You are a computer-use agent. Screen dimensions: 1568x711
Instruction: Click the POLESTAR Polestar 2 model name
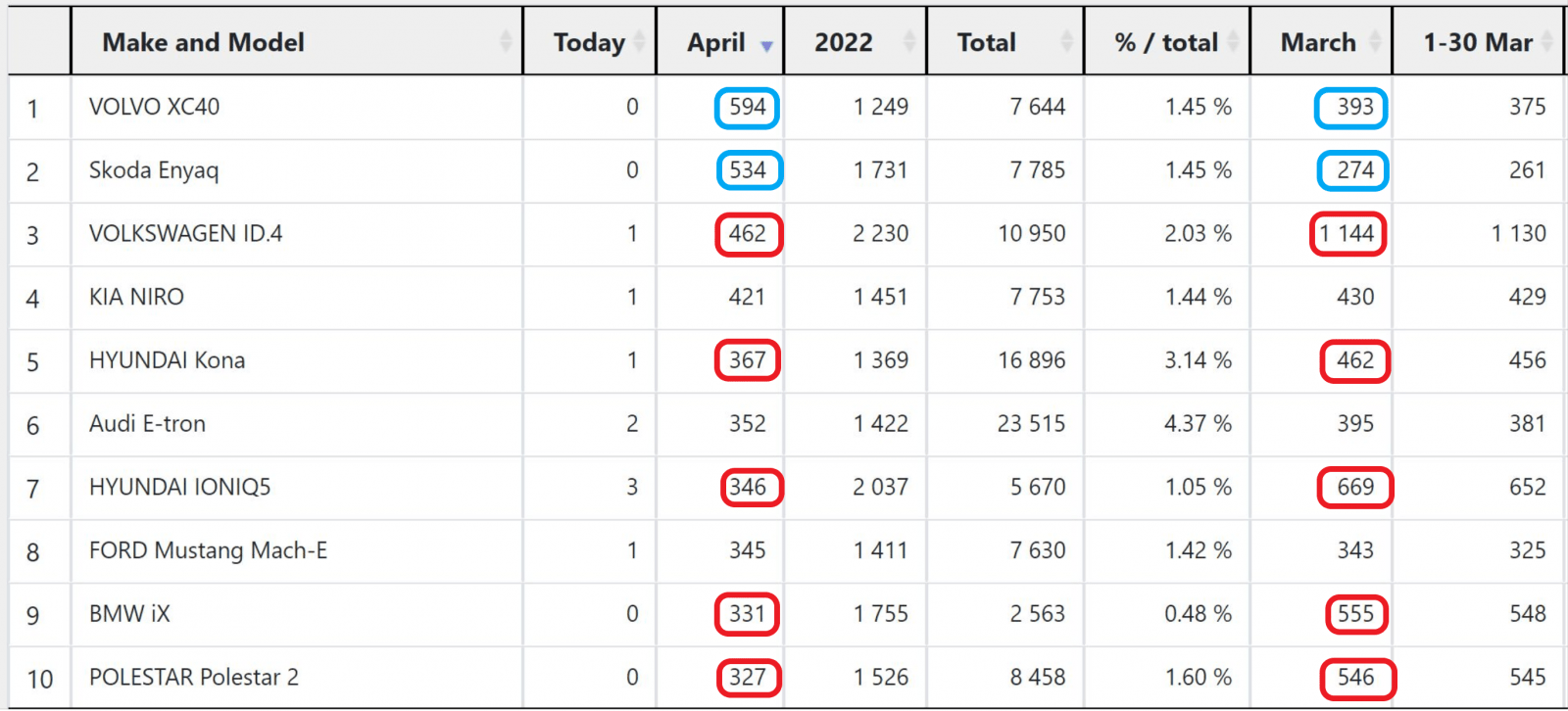[193, 678]
